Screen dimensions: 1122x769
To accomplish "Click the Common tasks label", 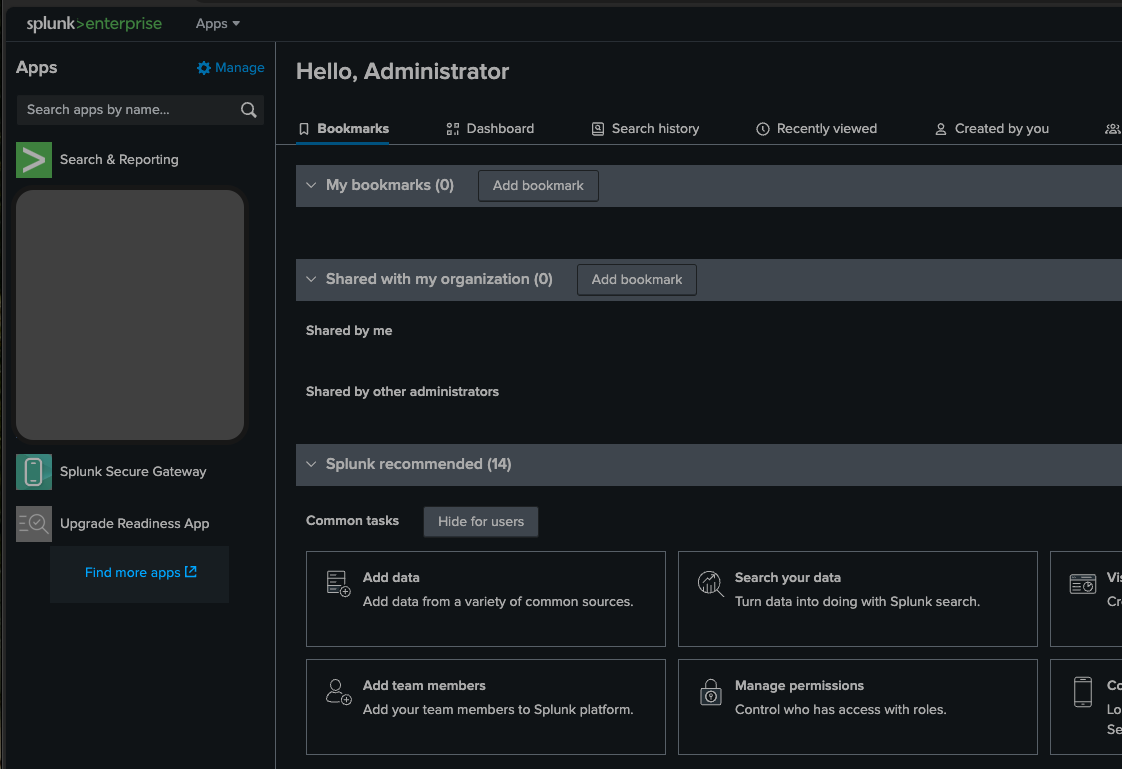I will click(352, 521).
